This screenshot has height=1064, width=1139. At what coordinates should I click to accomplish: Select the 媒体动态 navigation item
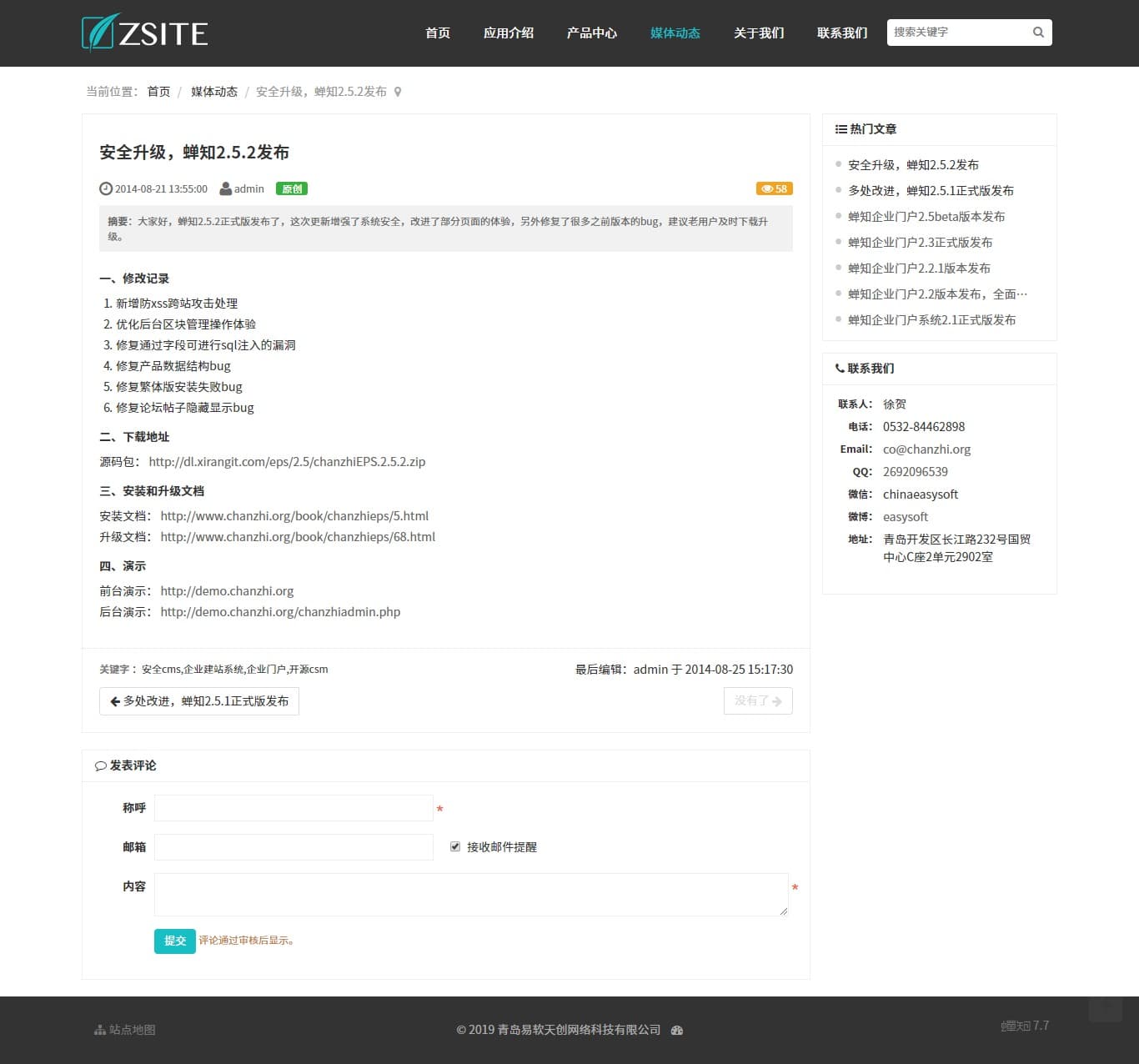(x=675, y=33)
